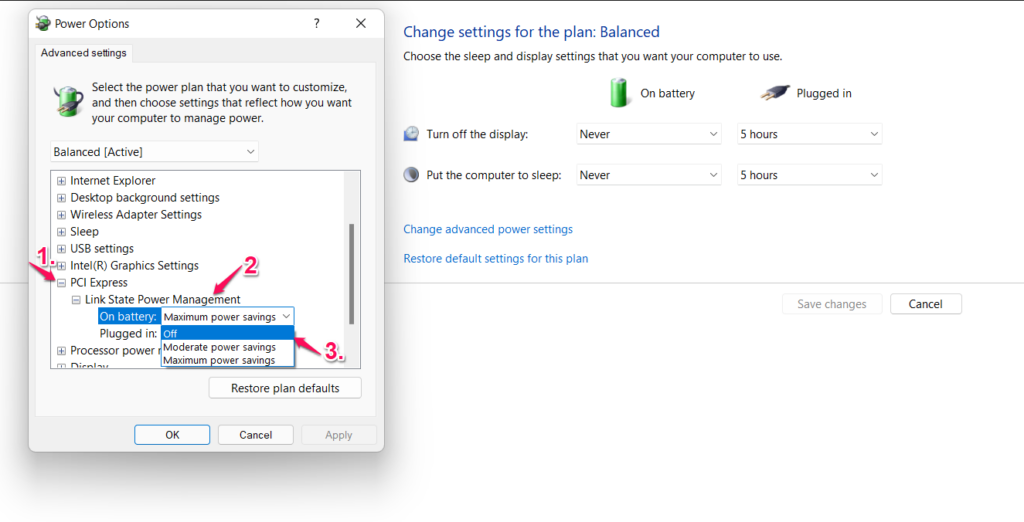
Task: Open On battery display timeout dropdown
Action: (649, 134)
